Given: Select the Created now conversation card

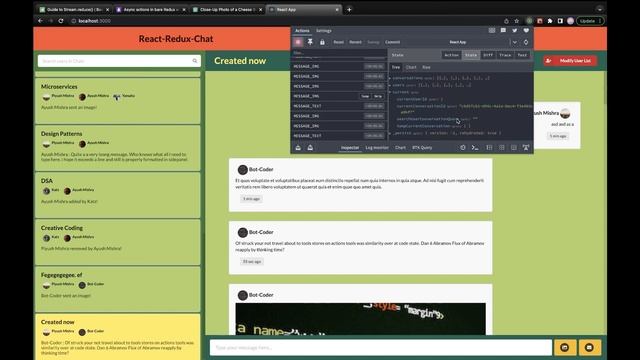Looking at the screenshot, I should coord(118,337).
